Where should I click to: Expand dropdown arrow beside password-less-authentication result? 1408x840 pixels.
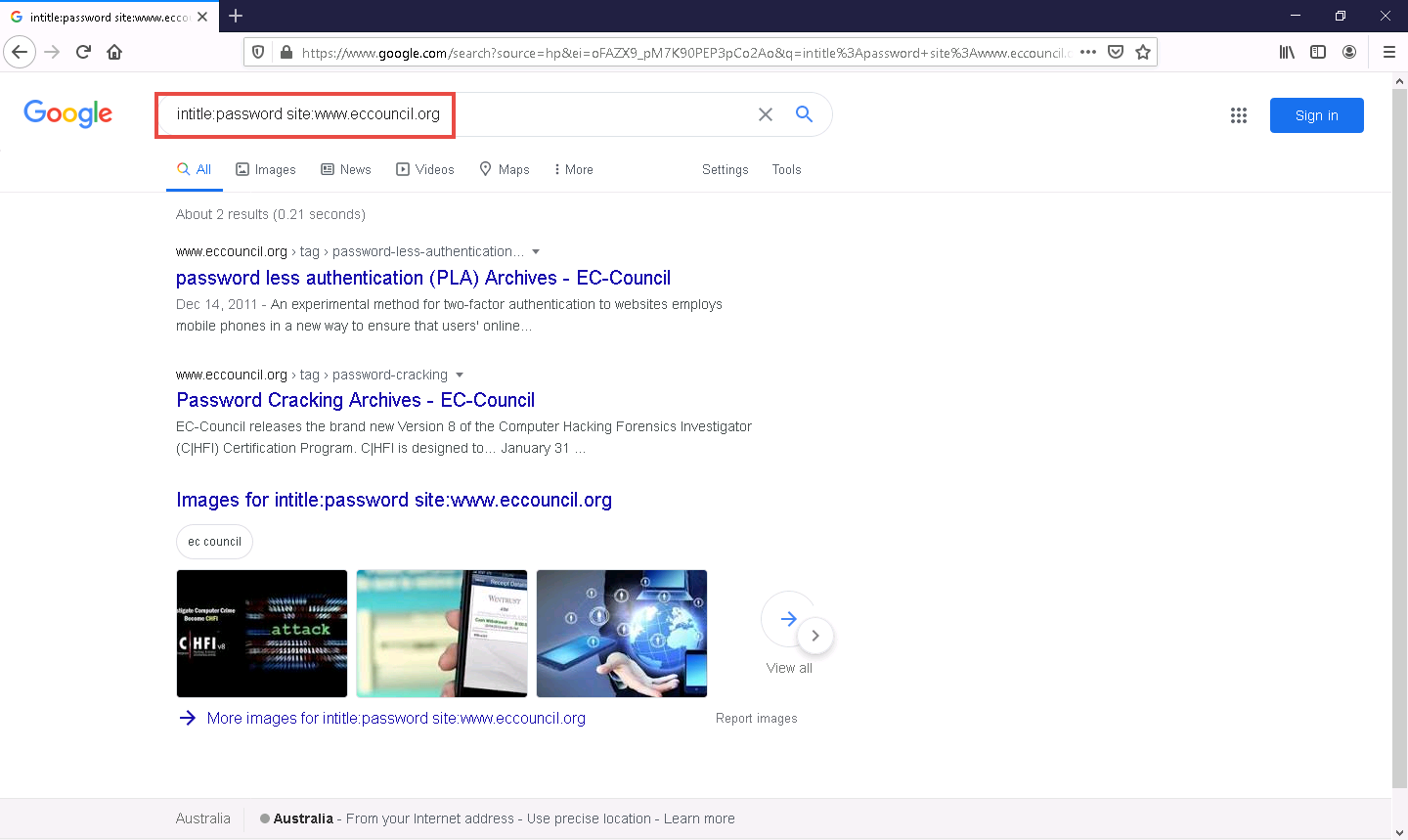(536, 252)
